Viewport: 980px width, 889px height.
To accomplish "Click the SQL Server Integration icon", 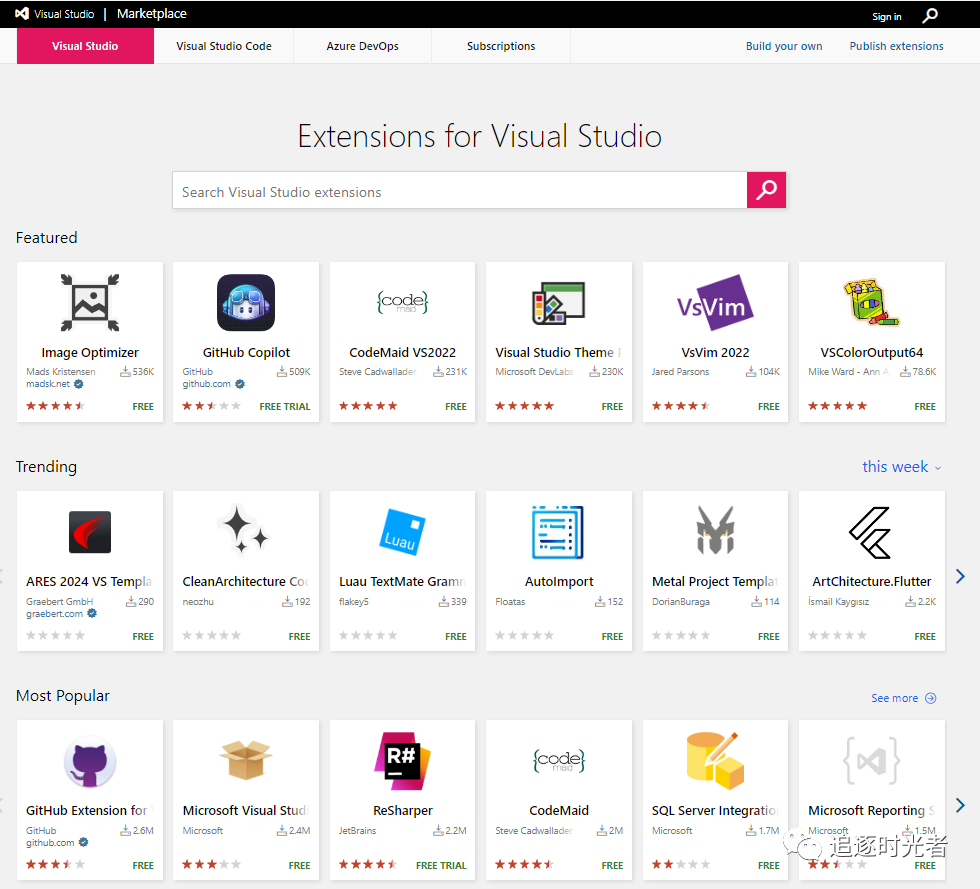I will click(715, 760).
